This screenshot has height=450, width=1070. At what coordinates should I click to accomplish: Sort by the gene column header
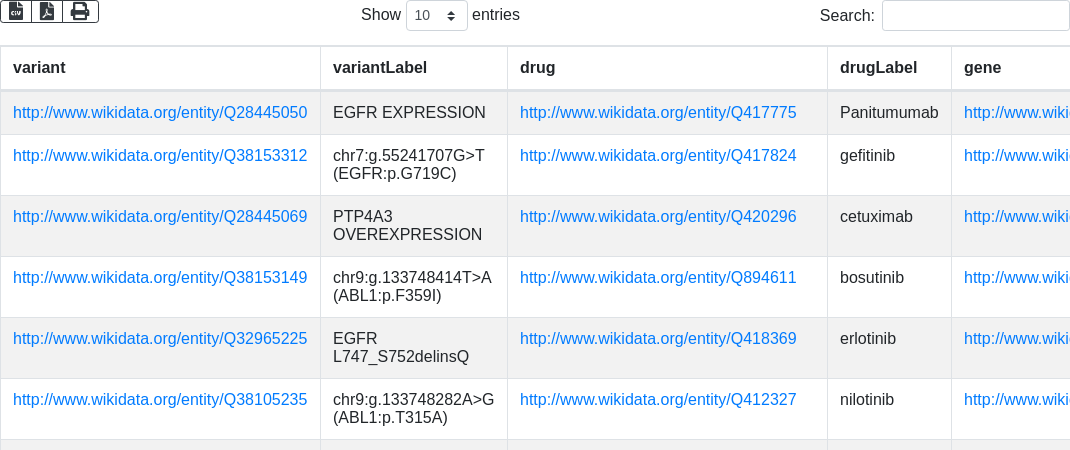click(982, 68)
